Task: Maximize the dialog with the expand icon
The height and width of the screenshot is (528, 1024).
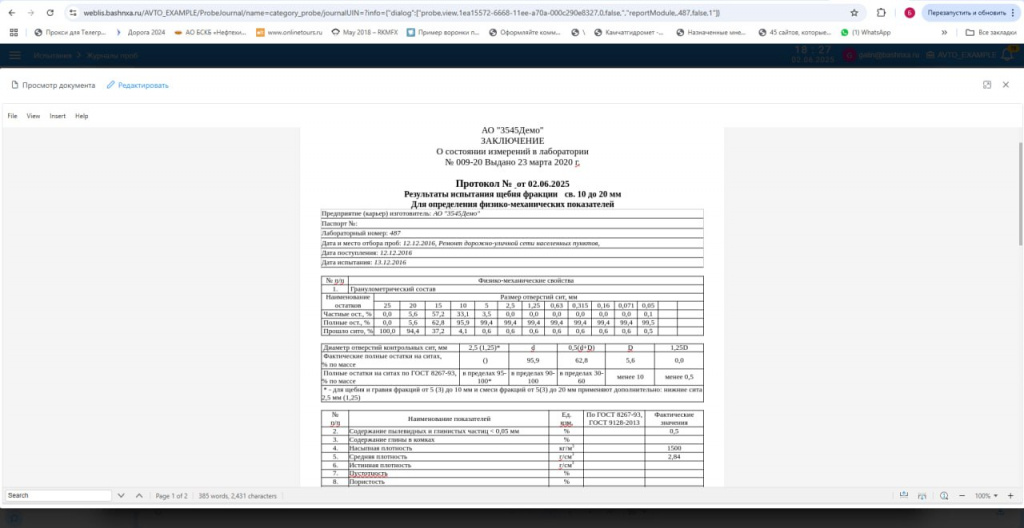Action: pyautogui.click(x=987, y=85)
